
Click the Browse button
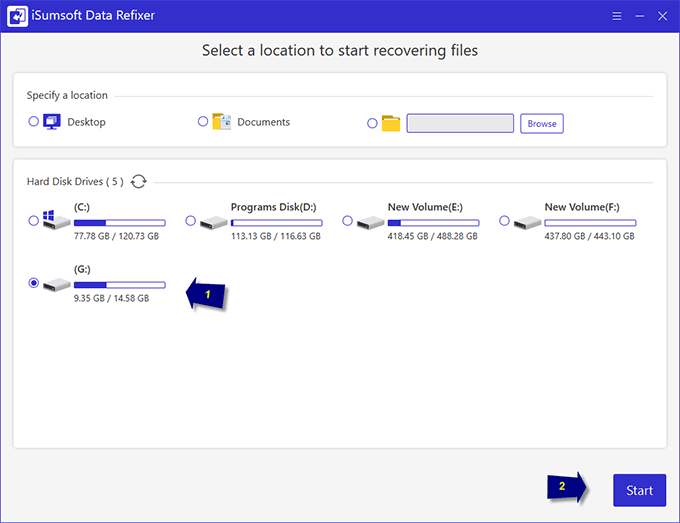(542, 124)
